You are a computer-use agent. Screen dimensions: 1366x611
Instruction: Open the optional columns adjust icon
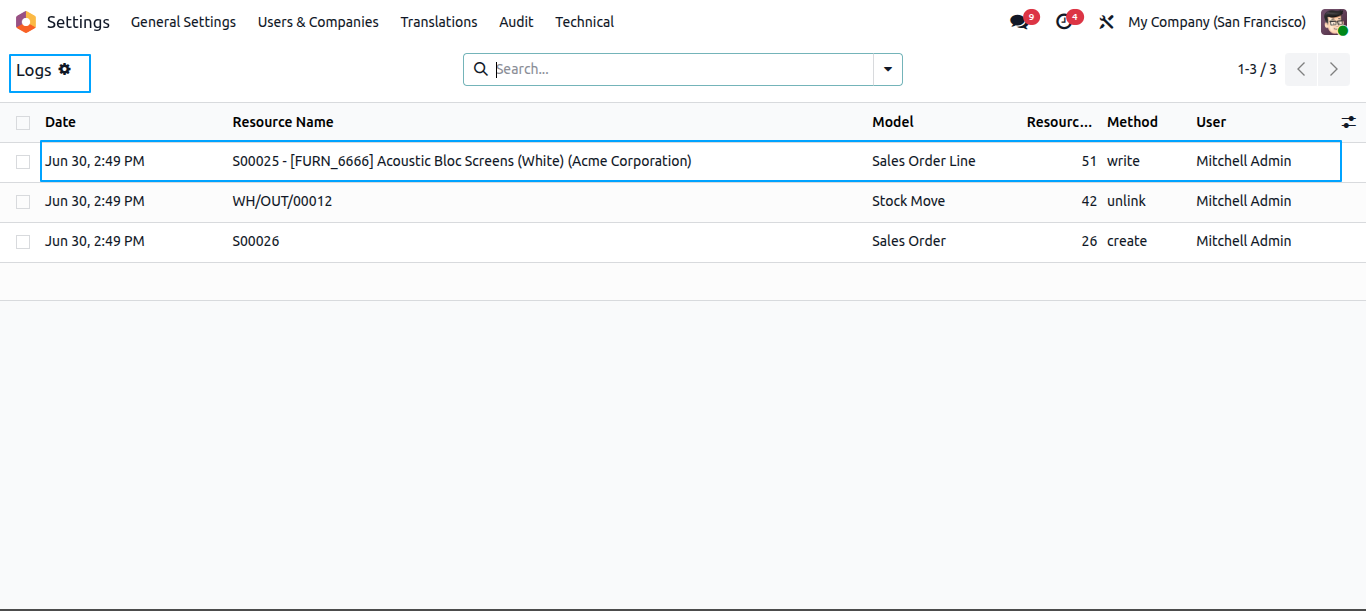1349,122
